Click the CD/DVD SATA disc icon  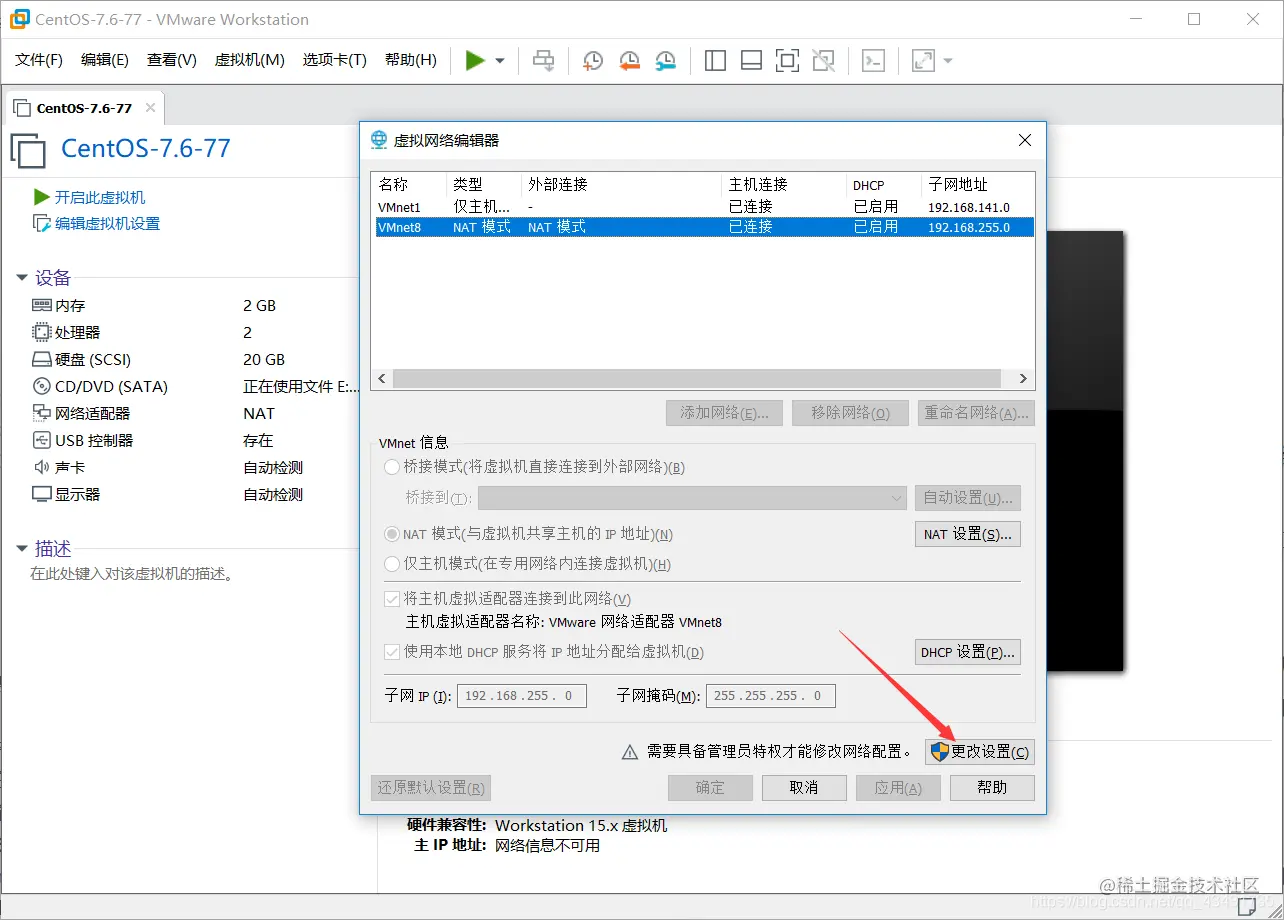[x=41, y=386]
